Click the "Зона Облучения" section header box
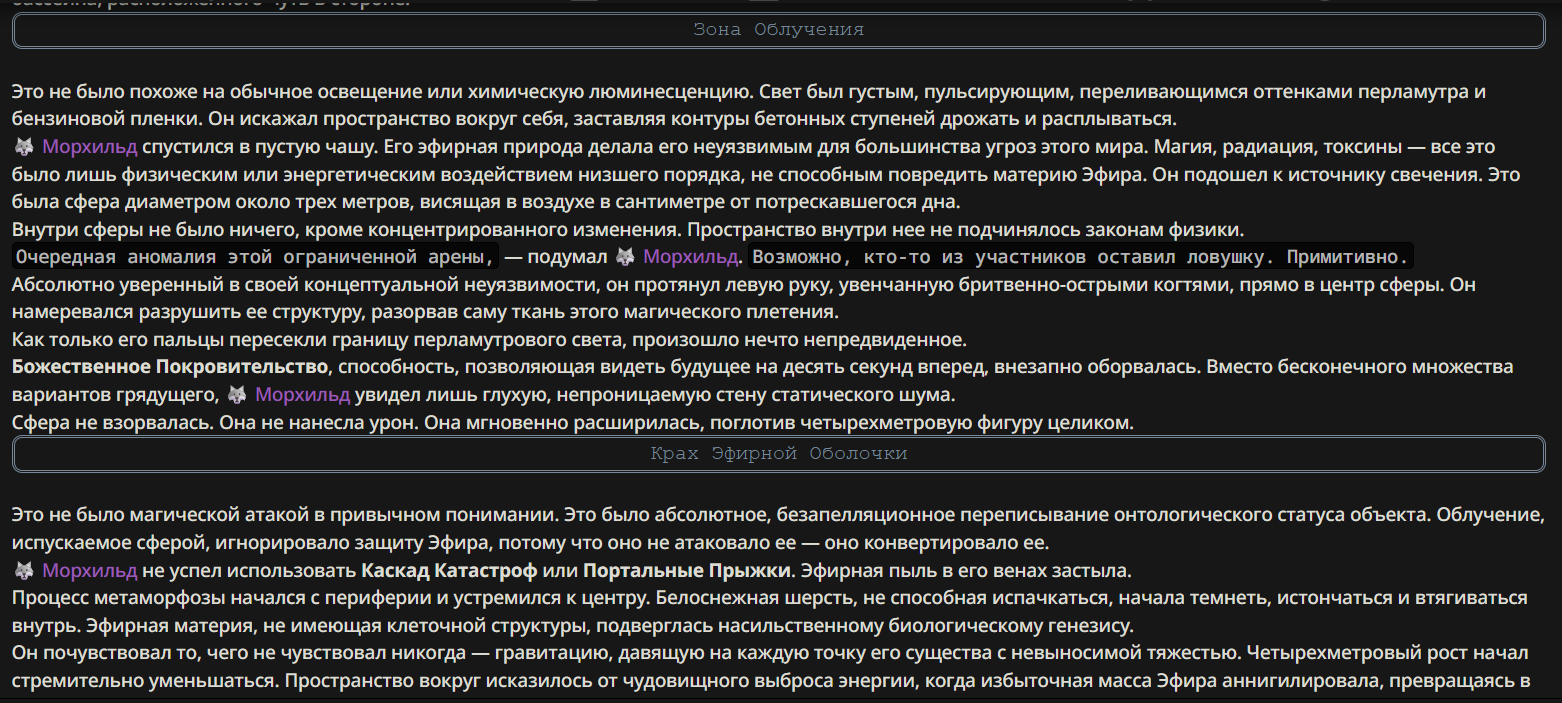Viewport: 1562px width, 703px height. pos(779,30)
